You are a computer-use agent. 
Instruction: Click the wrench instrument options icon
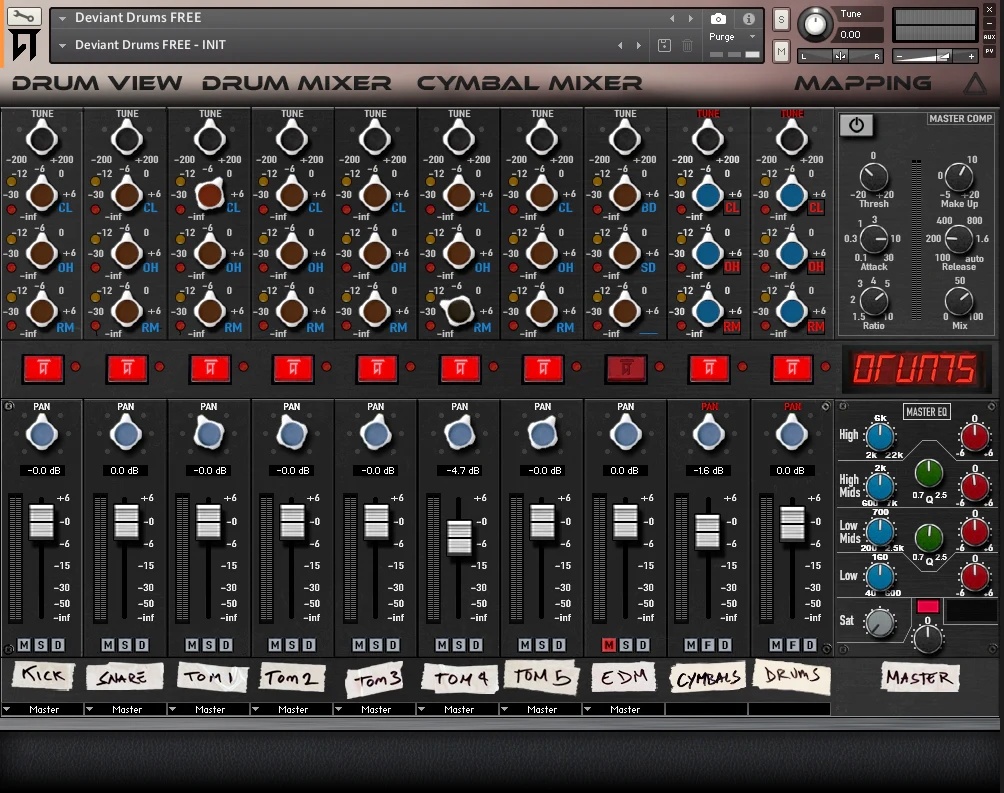pos(24,16)
